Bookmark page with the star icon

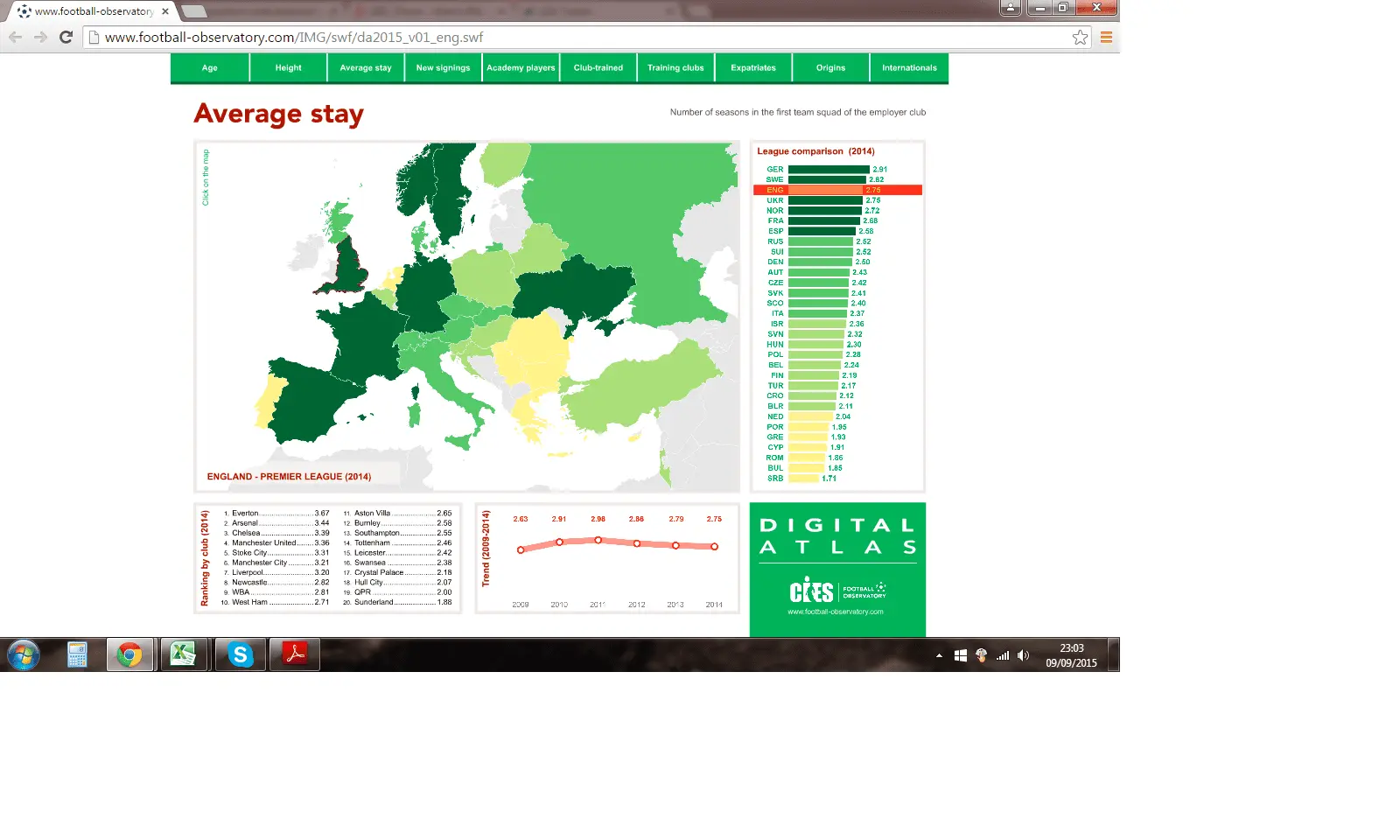pyautogui.click(x=1080, y=37)
